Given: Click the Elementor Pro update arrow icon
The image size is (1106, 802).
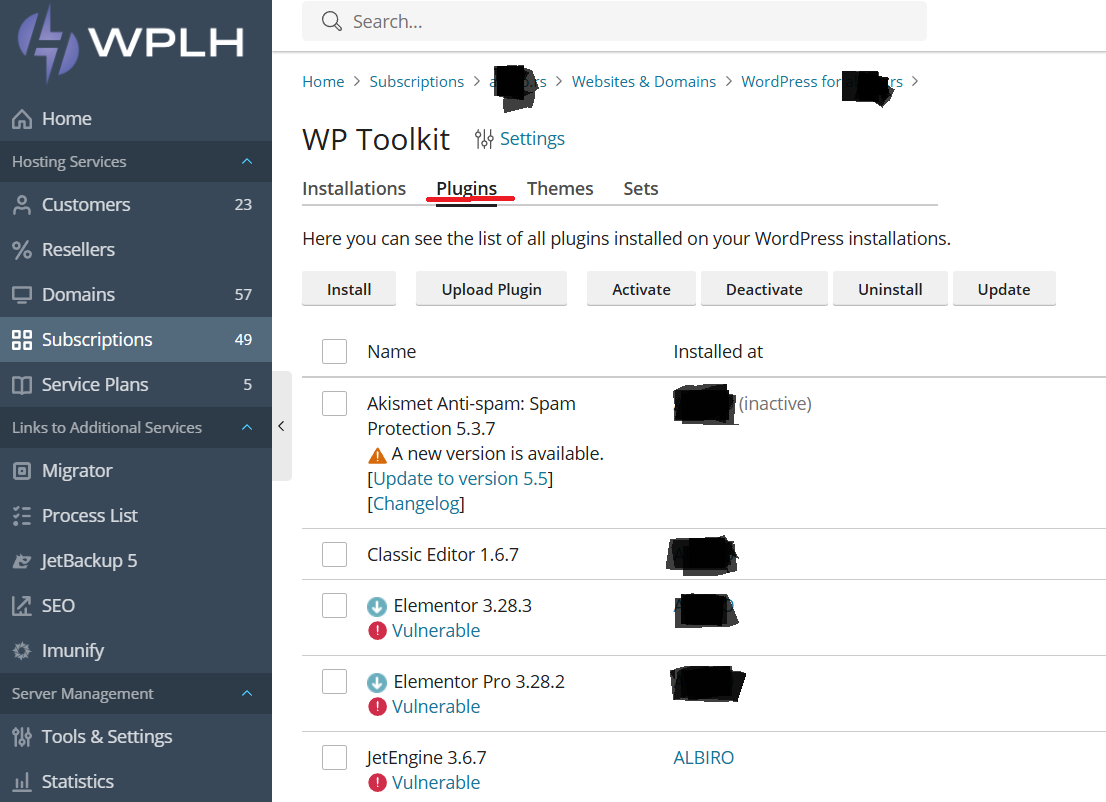Looking at the screenshot, I should coord(377,683).
